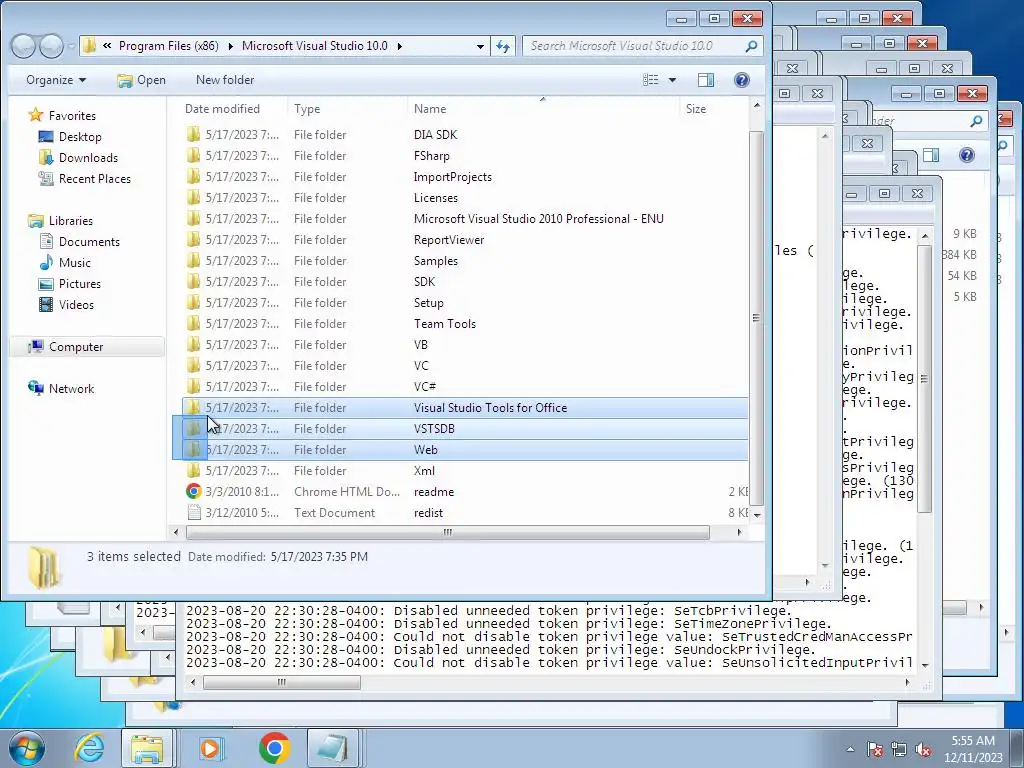Select Microsoft Visual Studio 2010 Professional - ENU folder
1024x768 pixels.
tap(539, 219)
